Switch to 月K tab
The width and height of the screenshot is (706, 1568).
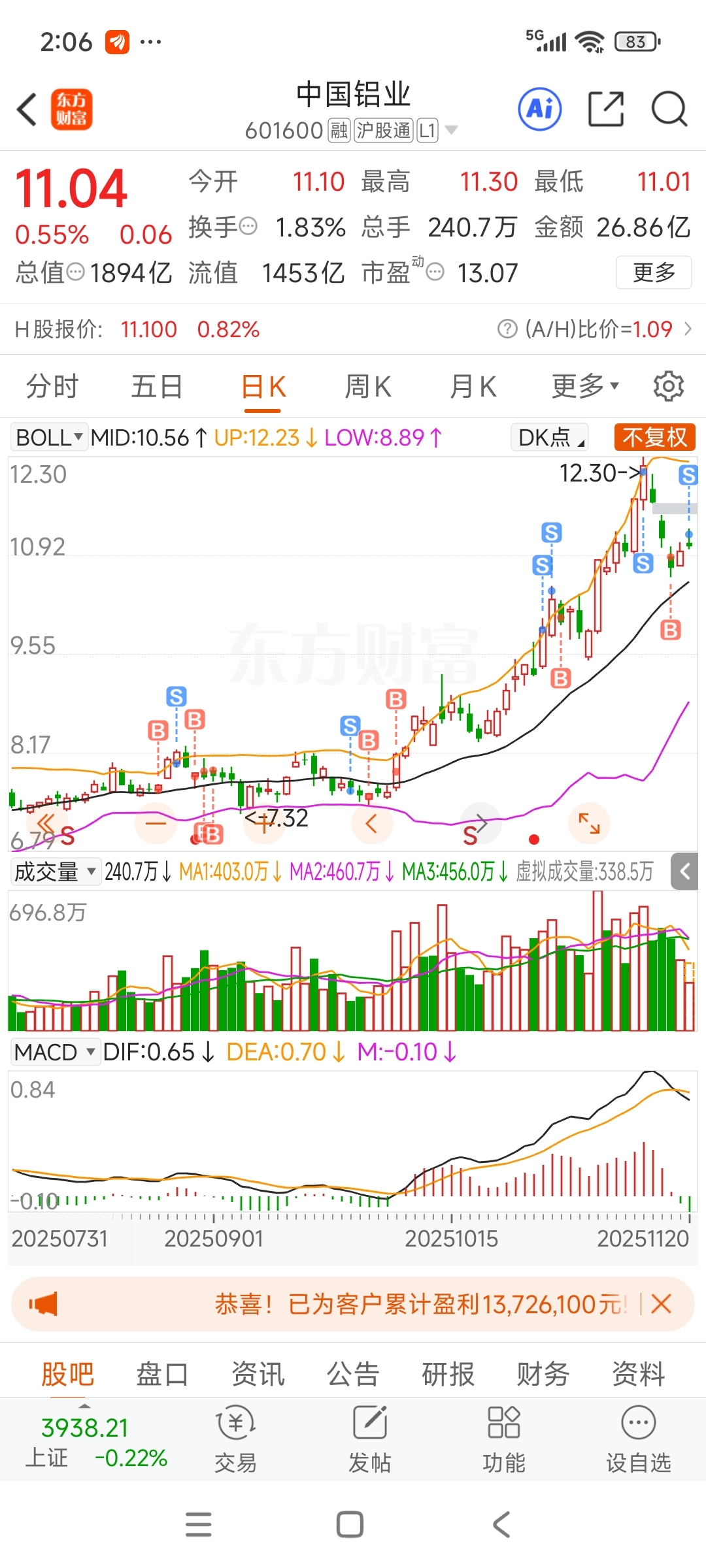473,386
